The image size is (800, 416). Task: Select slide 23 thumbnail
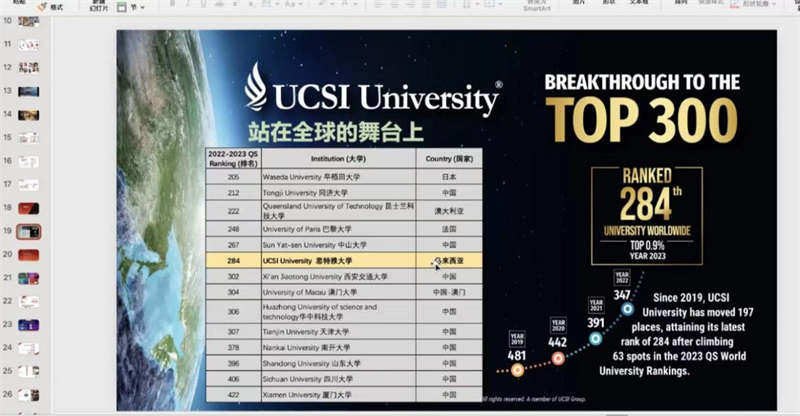(x=29, y=325)
